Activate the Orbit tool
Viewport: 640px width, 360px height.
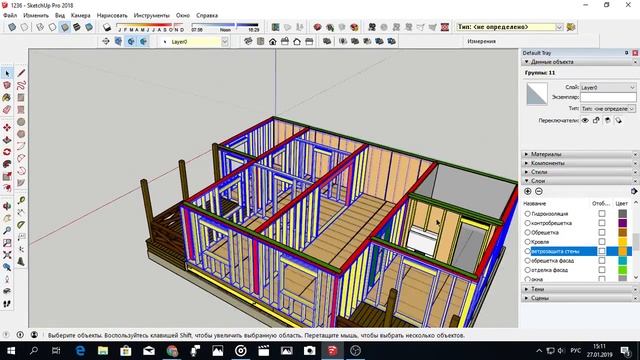[x=7, y=206]
